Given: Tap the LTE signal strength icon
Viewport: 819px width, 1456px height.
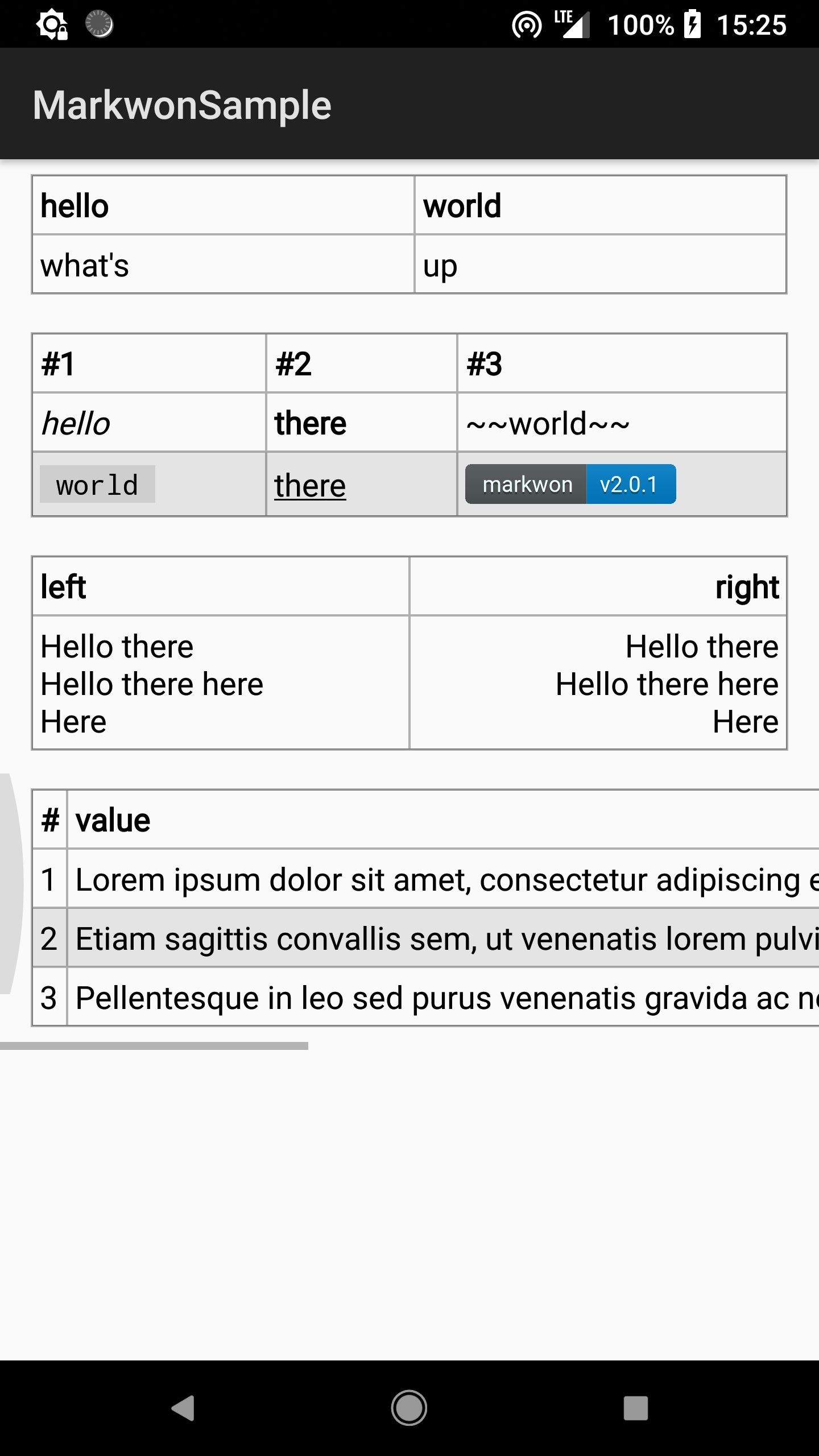Looking at the screenshot, I should point(572,24).
